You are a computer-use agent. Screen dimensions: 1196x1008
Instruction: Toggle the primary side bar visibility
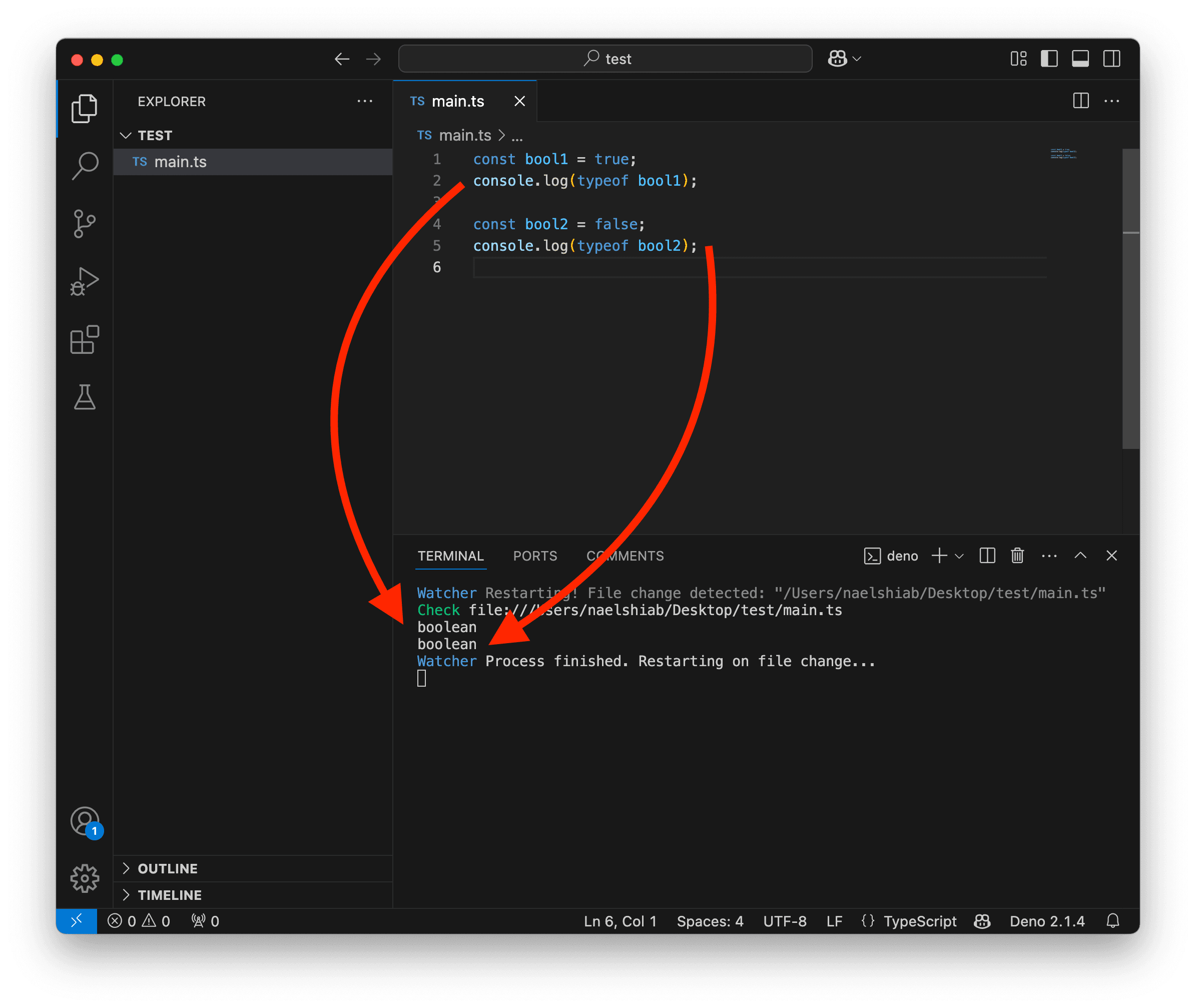point(1049,59)
